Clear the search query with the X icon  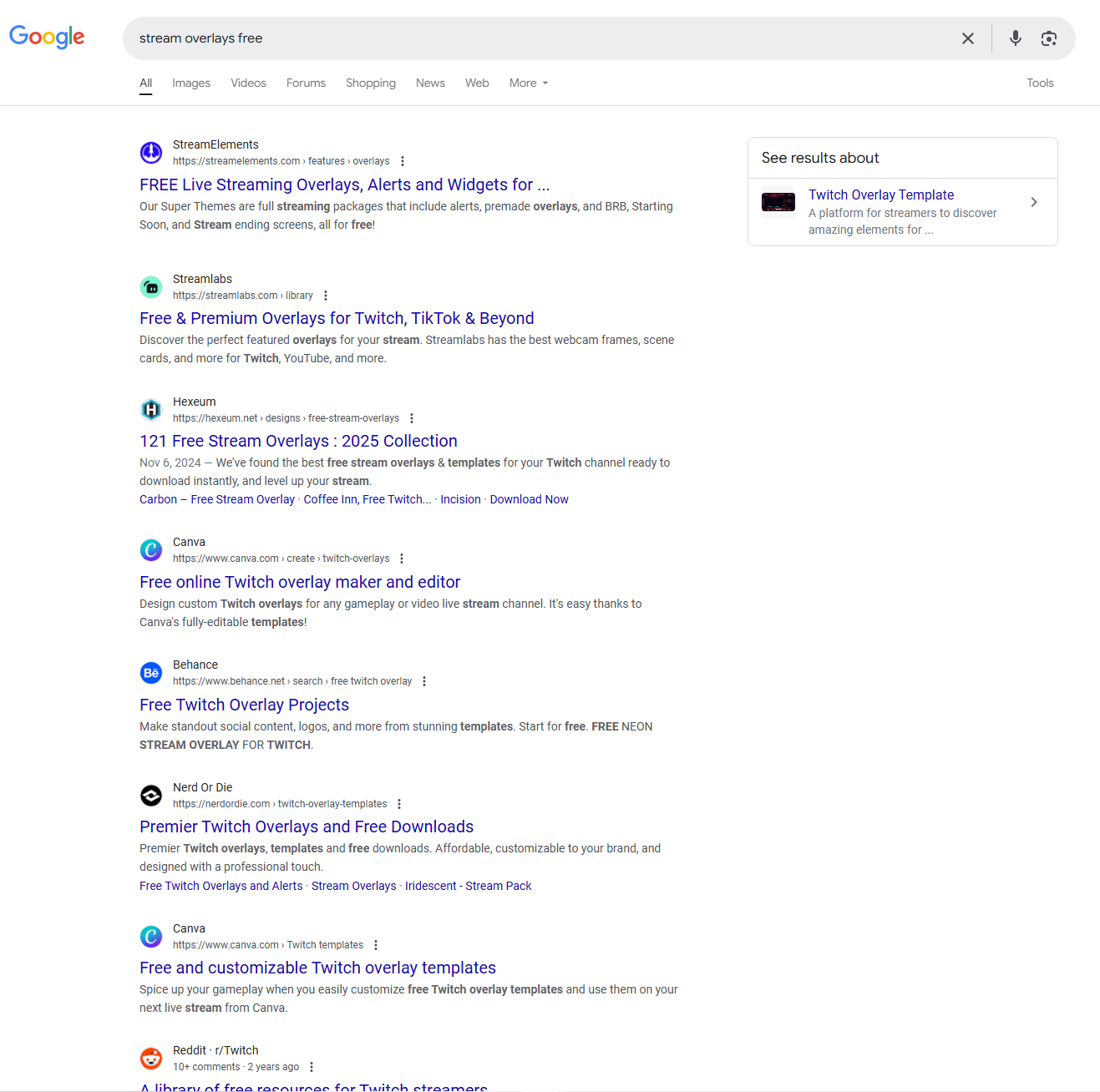(x=968, y=38)
